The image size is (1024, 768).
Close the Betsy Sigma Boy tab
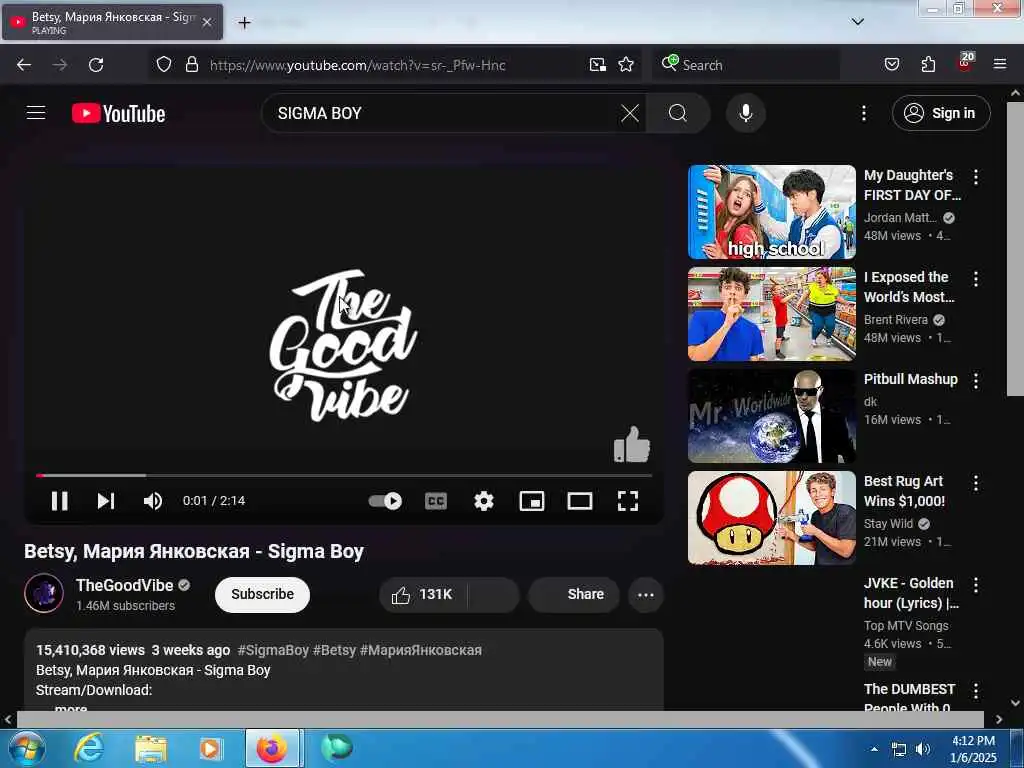pyautogui.click(x=207, y=22)
